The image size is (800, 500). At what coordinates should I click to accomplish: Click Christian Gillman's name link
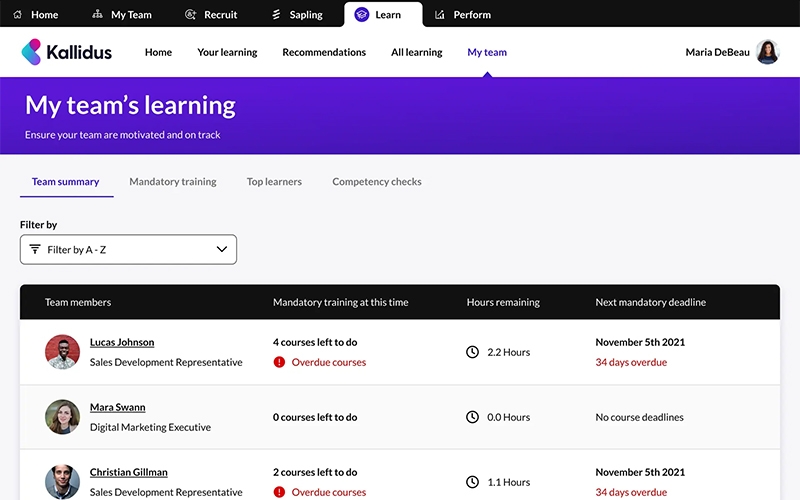pyautogui.click(x=128, y=472)
